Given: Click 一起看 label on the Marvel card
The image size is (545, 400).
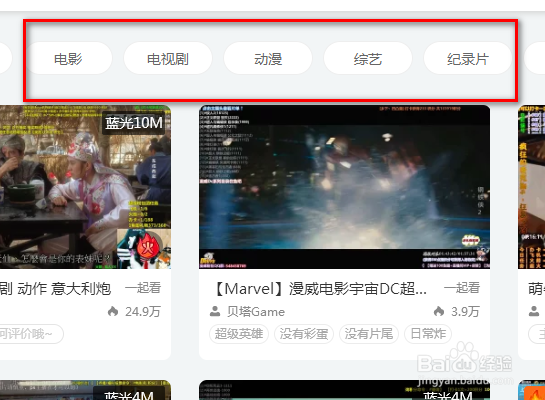Looking at the screenshot, I should (x=462, y=288).
